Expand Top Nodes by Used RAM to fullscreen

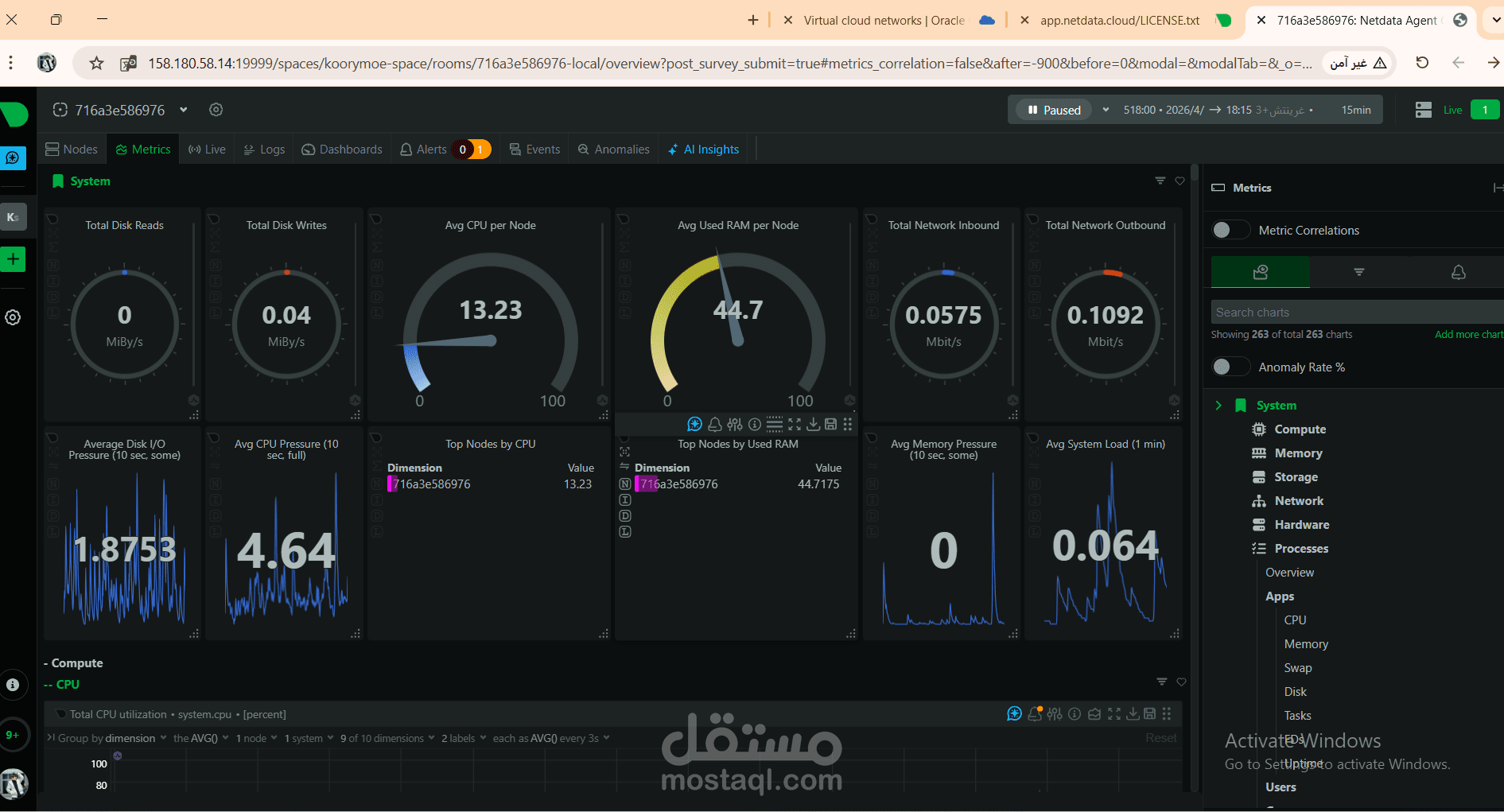(x=795, y=424)
